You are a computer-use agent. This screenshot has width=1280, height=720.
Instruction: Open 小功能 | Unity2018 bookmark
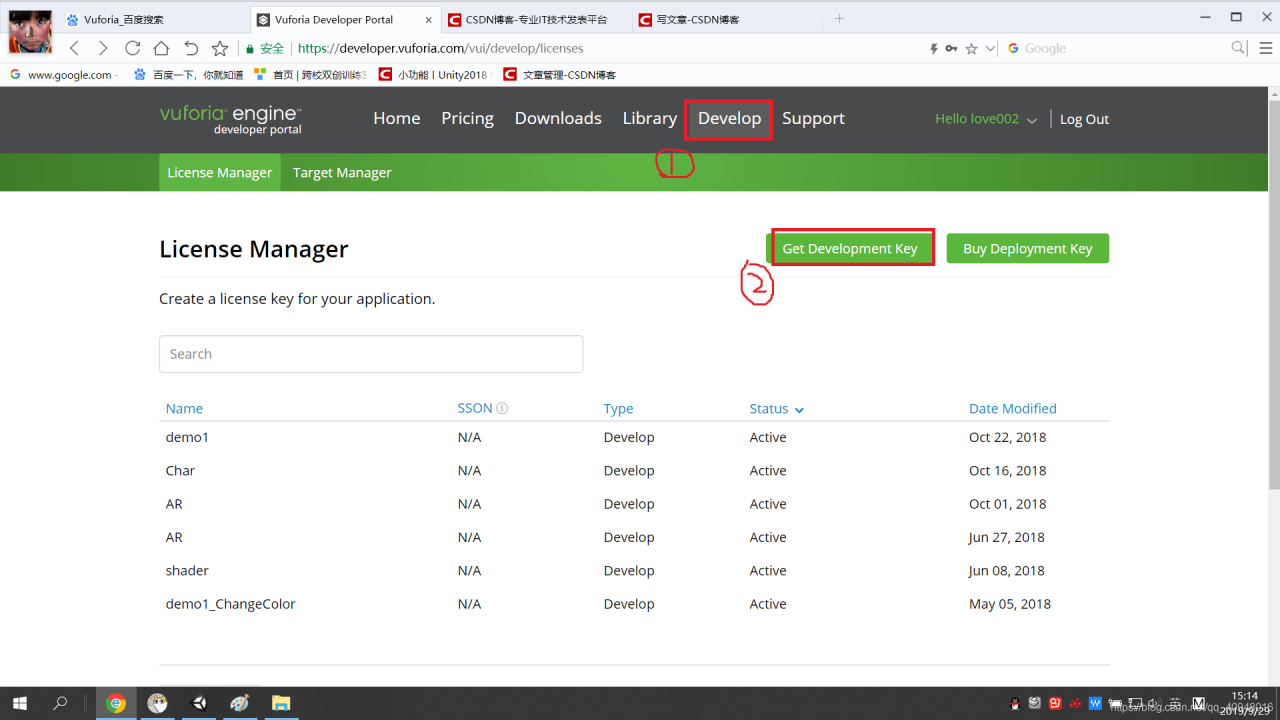point(434,75)
